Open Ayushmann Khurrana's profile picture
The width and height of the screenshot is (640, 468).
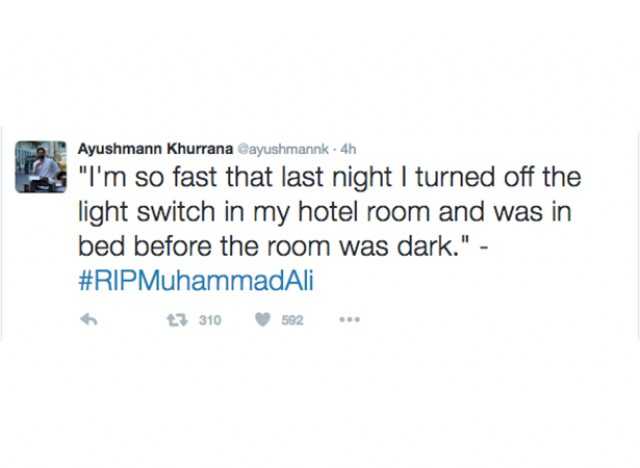click(41, 166)
